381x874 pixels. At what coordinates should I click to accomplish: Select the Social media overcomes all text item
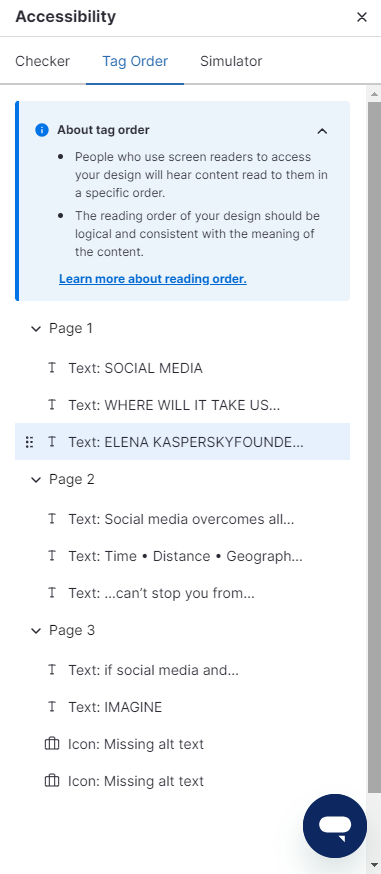tap(182, 519)
